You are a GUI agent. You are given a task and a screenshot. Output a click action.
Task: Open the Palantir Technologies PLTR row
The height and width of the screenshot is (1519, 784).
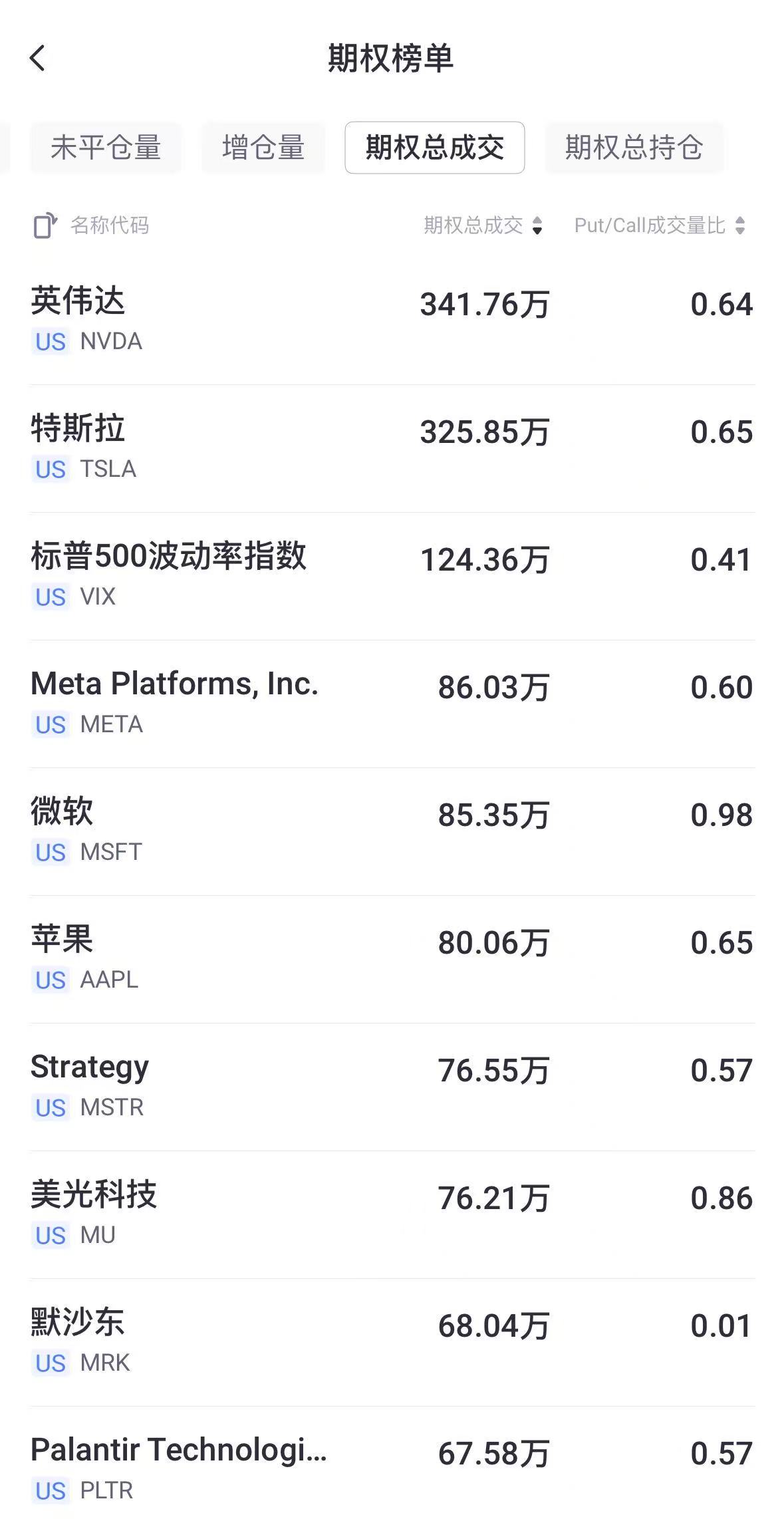[392, 1468]
